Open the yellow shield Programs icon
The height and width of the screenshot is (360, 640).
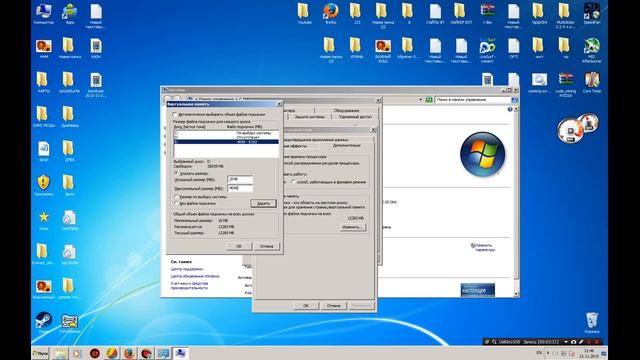click(x=44, y=184)
